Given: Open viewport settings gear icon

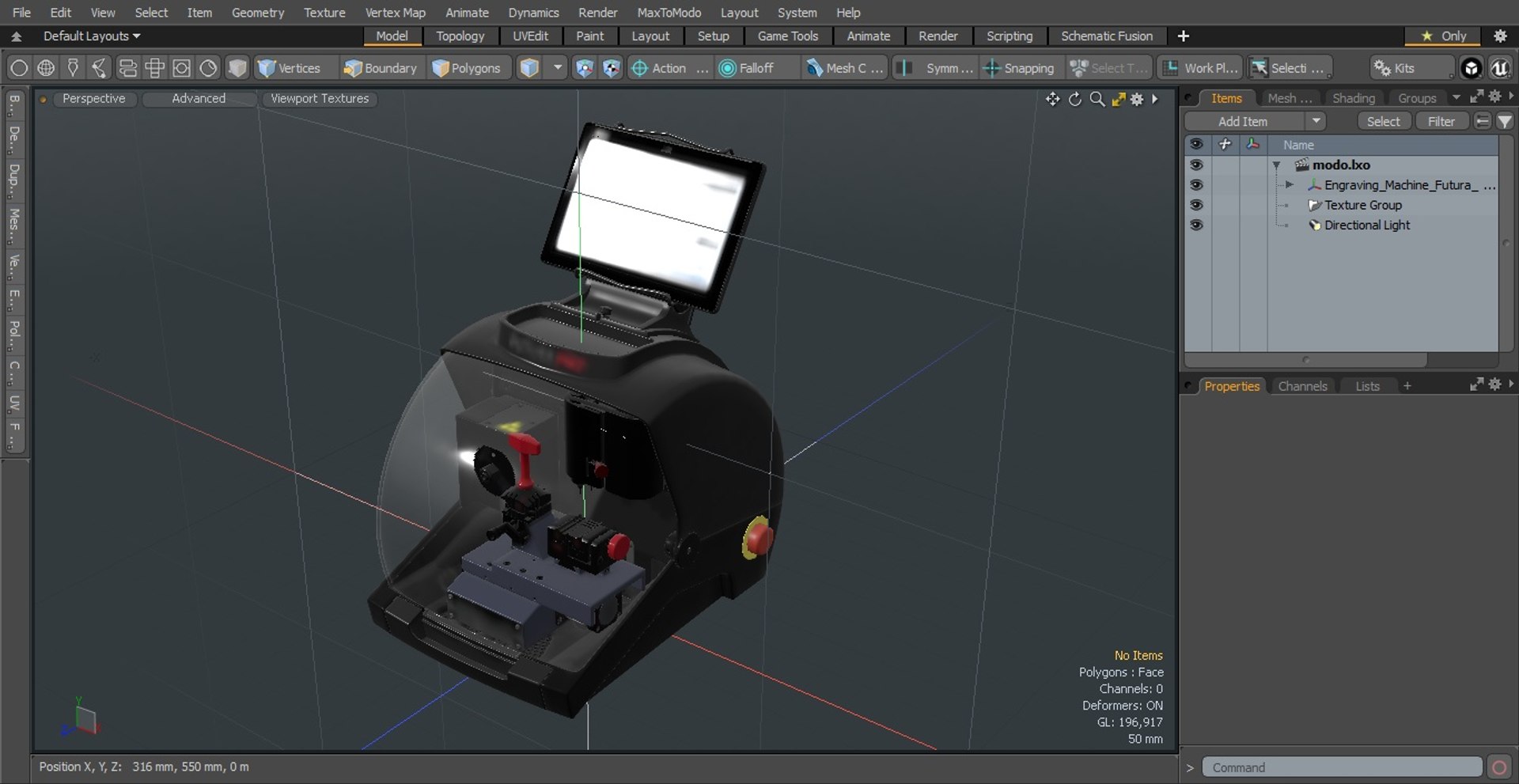Looking at the screenshot, I should (1137, 99).
